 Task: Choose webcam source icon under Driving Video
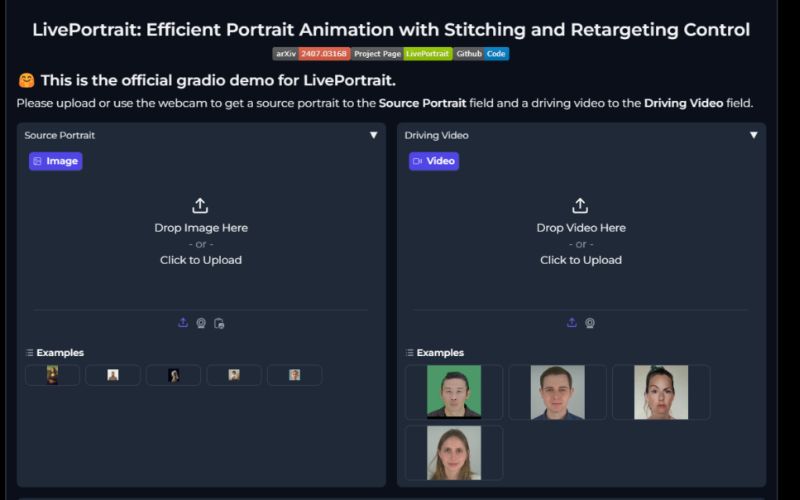[590, 323]
